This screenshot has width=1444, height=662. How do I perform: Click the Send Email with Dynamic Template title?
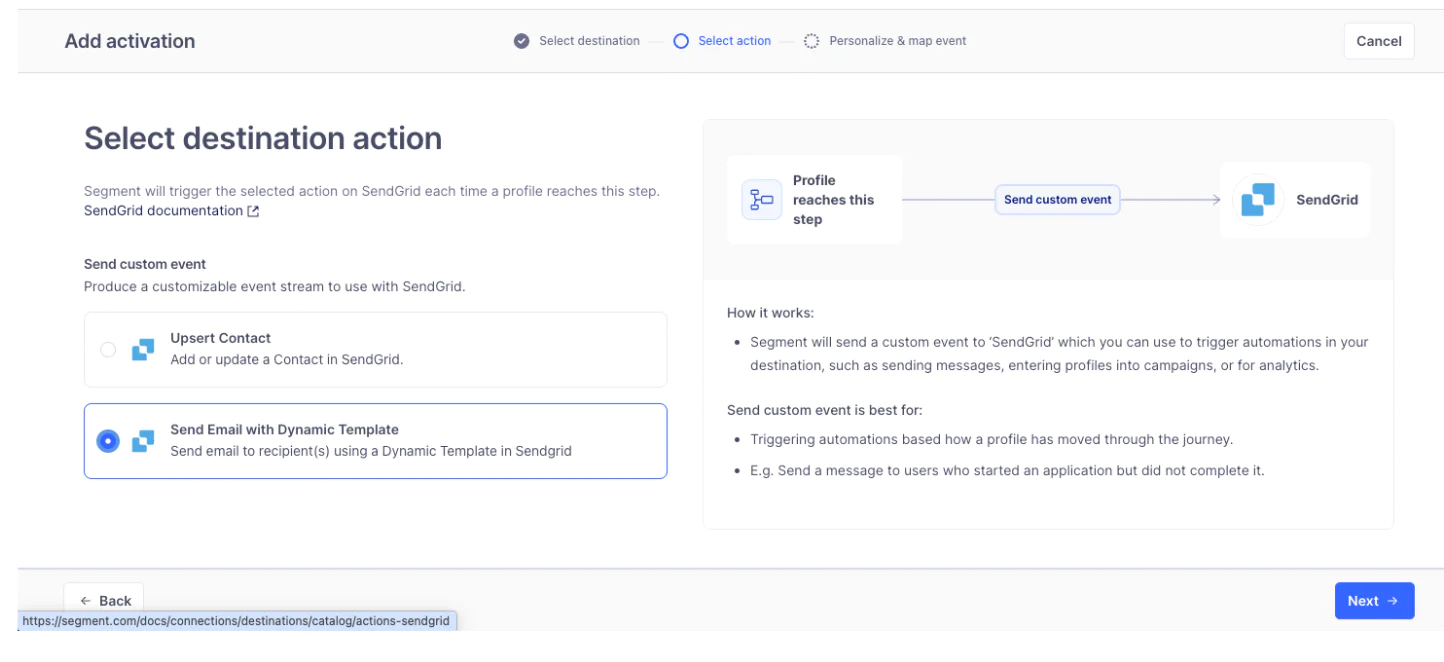click(x=284, y=429)
